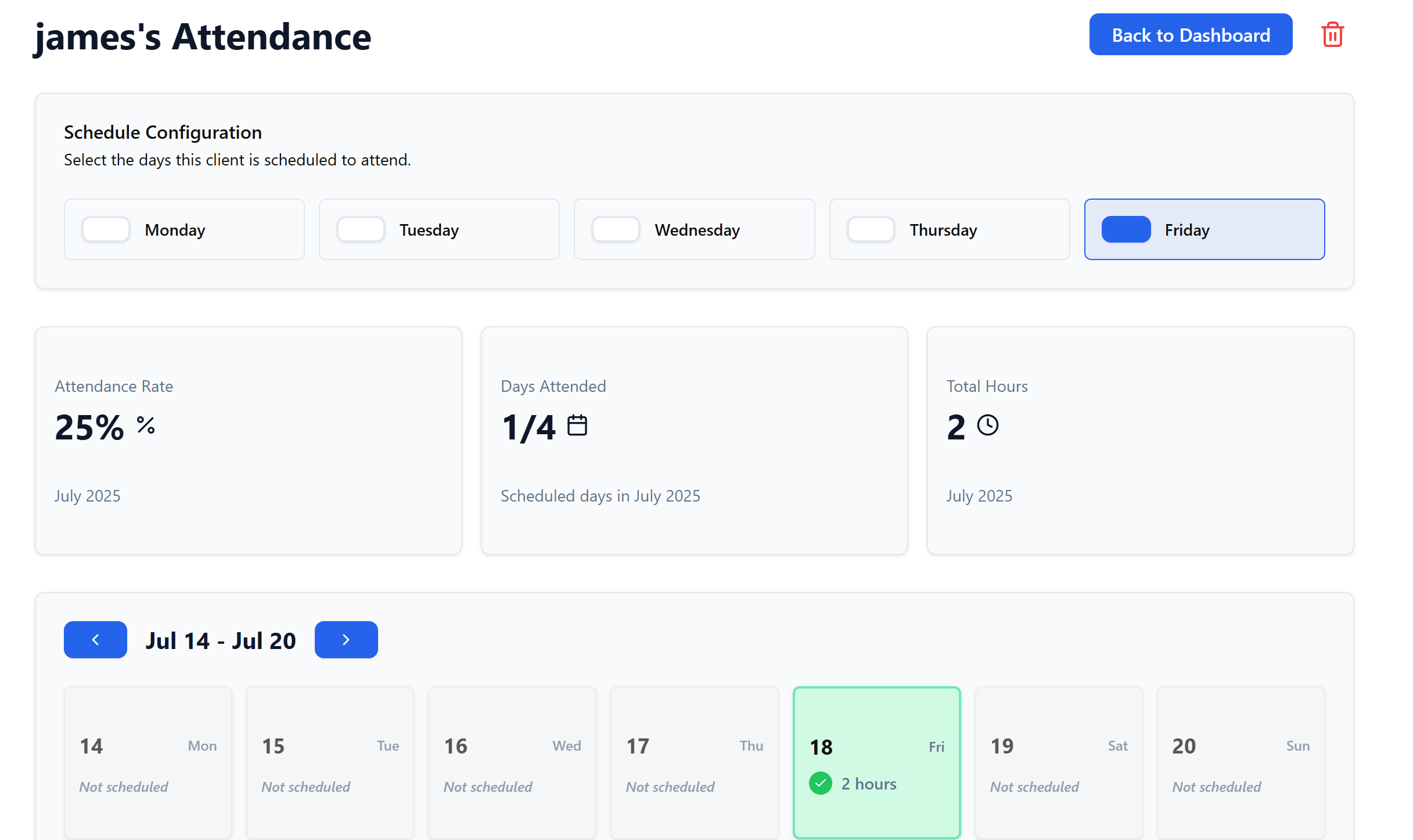Click the clock icon in Total Hours
The width and height of the screenshot is (1413, 840).
(987, 426)
